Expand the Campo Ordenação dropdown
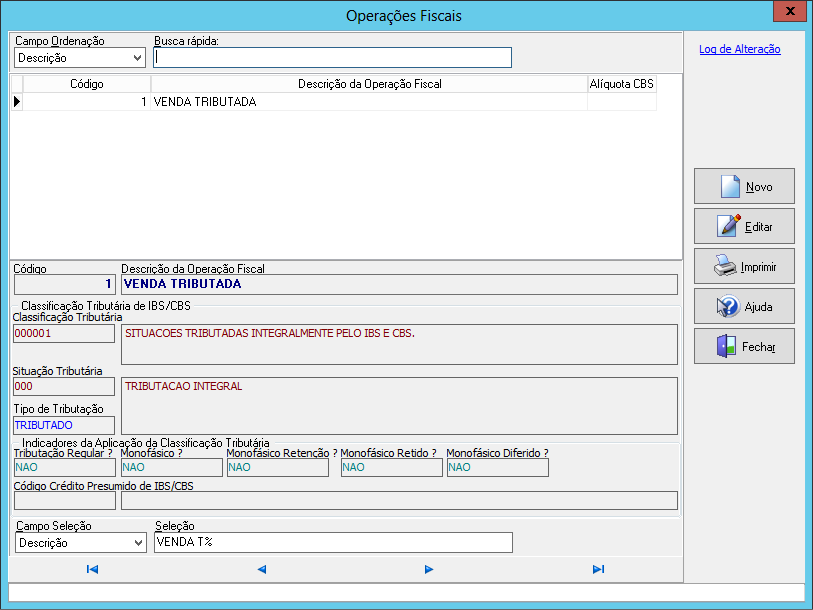 (x=137, y=58)
